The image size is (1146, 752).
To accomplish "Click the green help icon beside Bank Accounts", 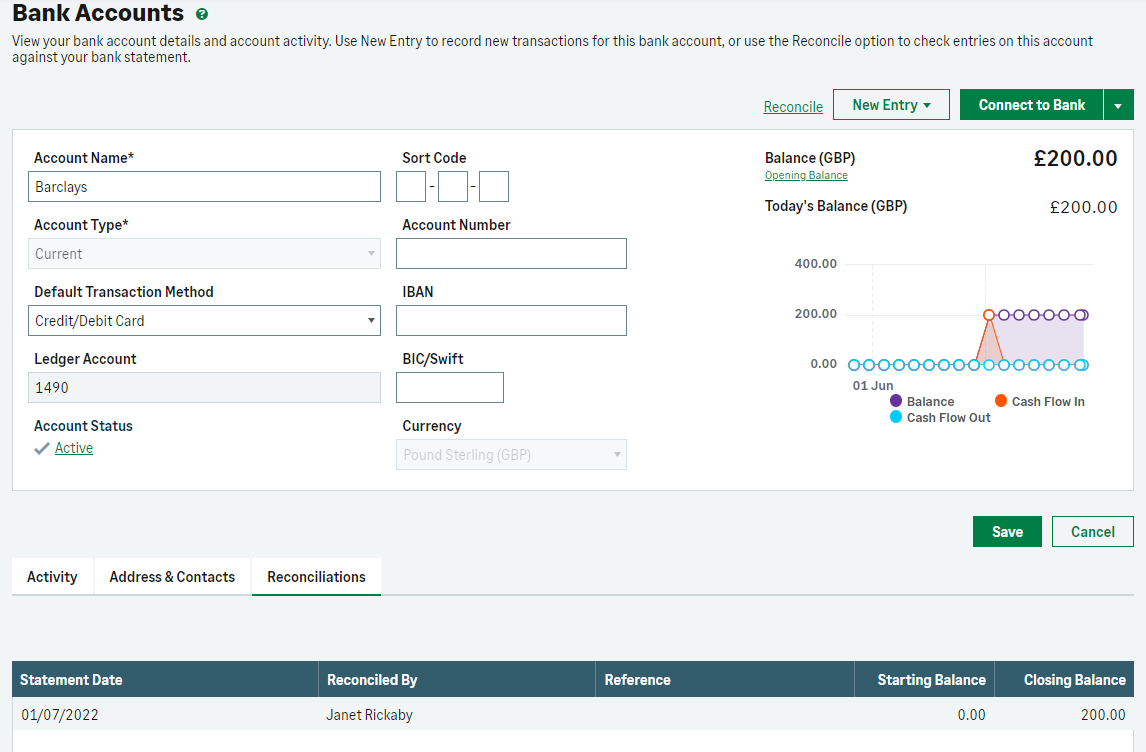I will (x=202, y=14).
